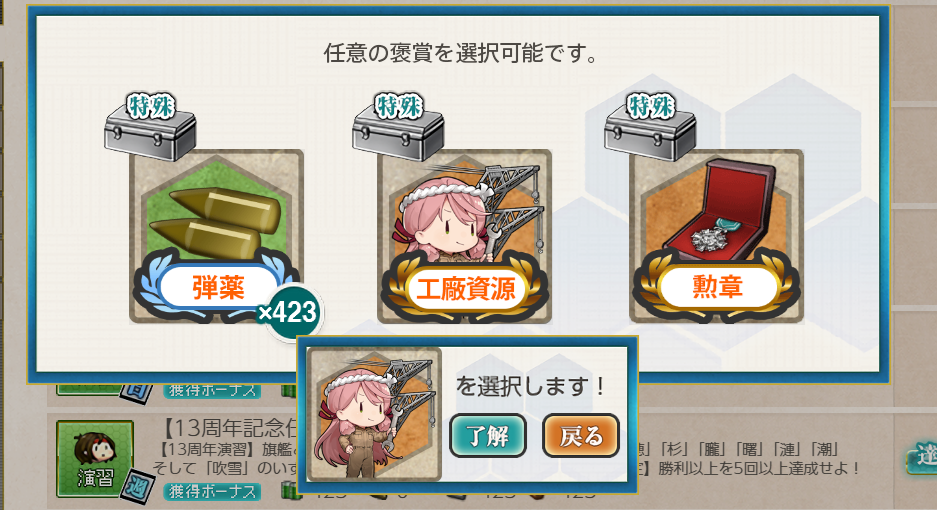Open the 13周年記念 quest title

pyautogui.click(x=229, y=428)
